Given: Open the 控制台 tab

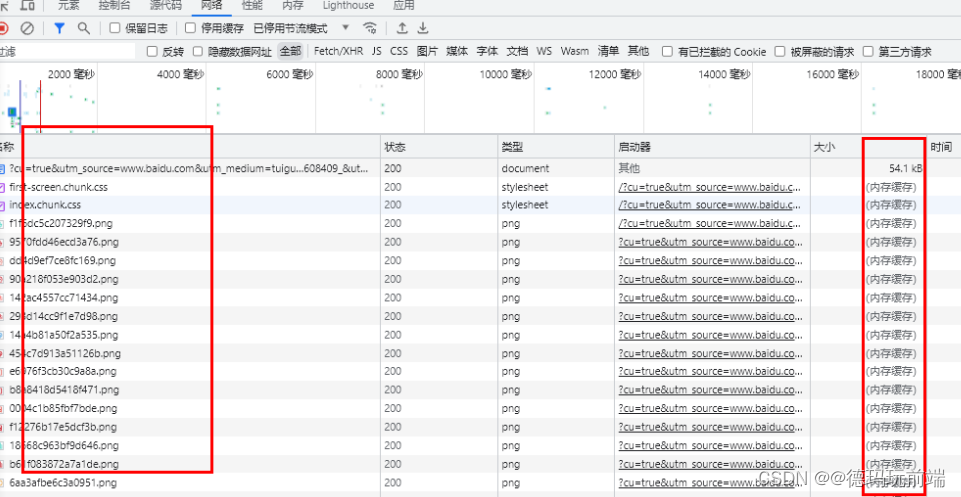Looking at the screenshot, I should pyautogui.click(x=115, y=6).
